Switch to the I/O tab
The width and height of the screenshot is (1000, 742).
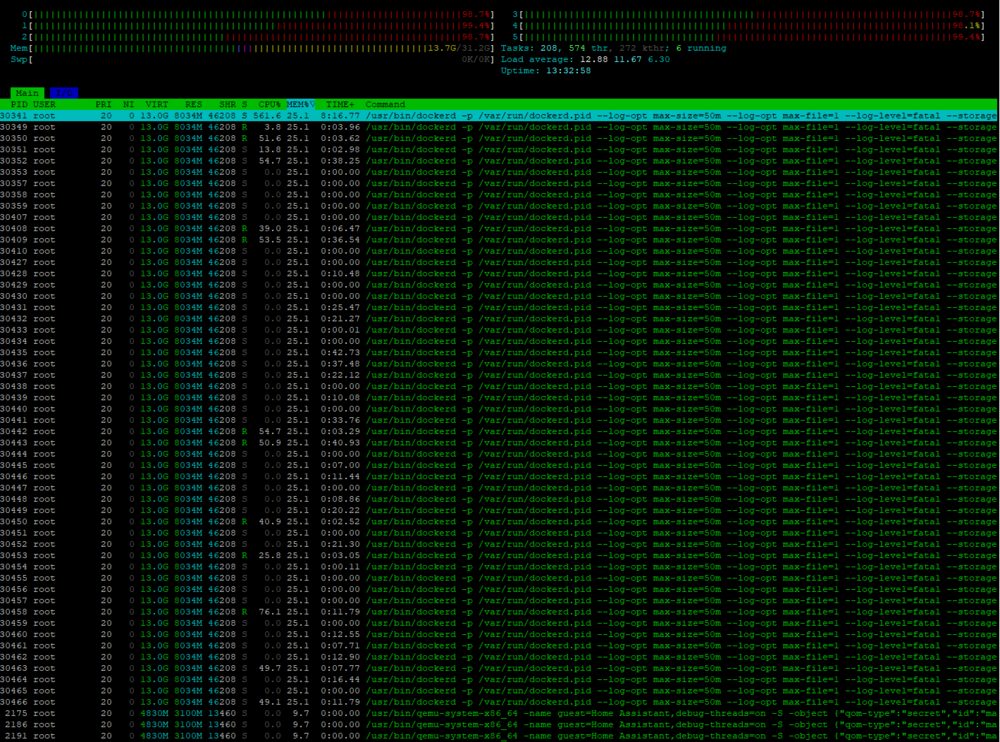pos(64,93)
